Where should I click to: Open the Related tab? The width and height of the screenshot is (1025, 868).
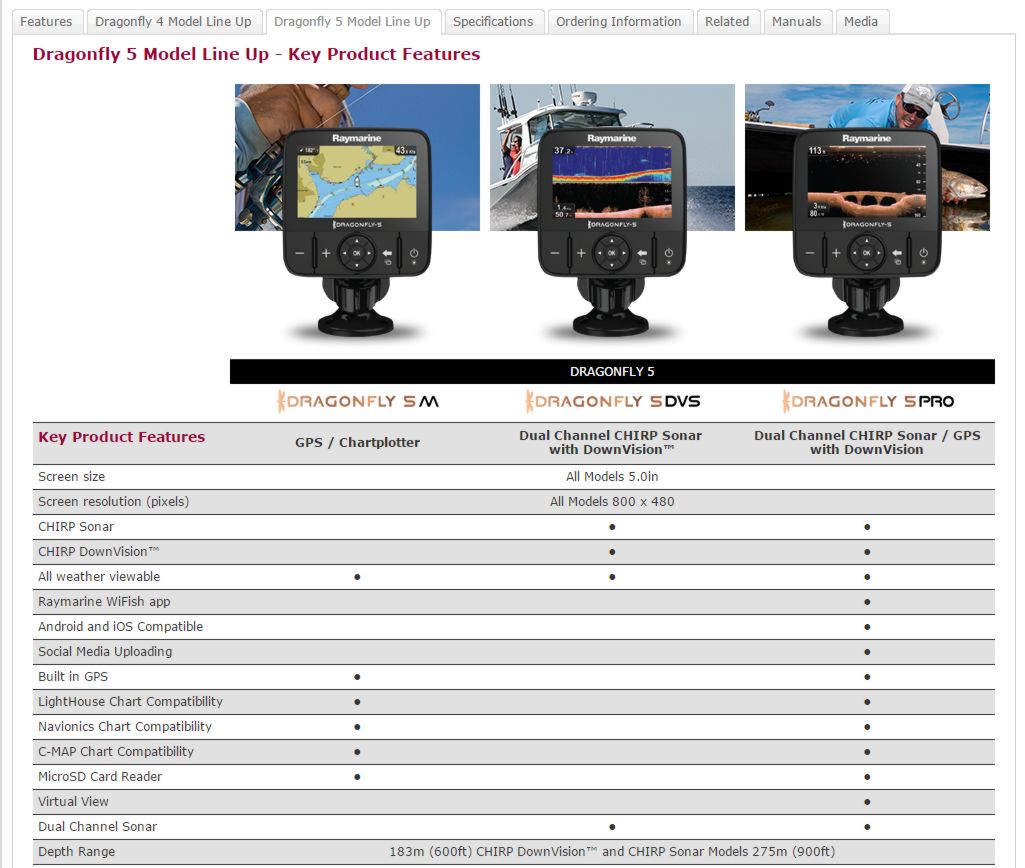click(727, 22)
